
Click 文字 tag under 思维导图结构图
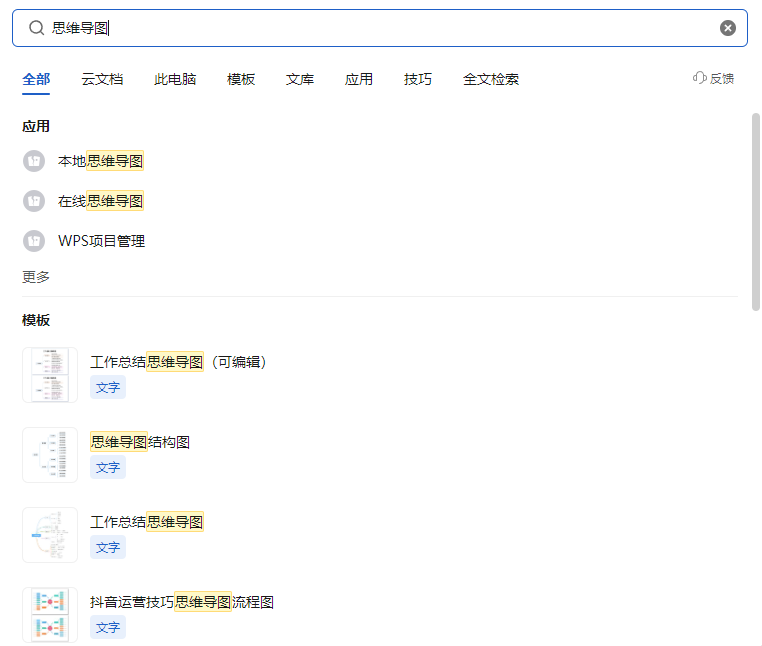108,468
